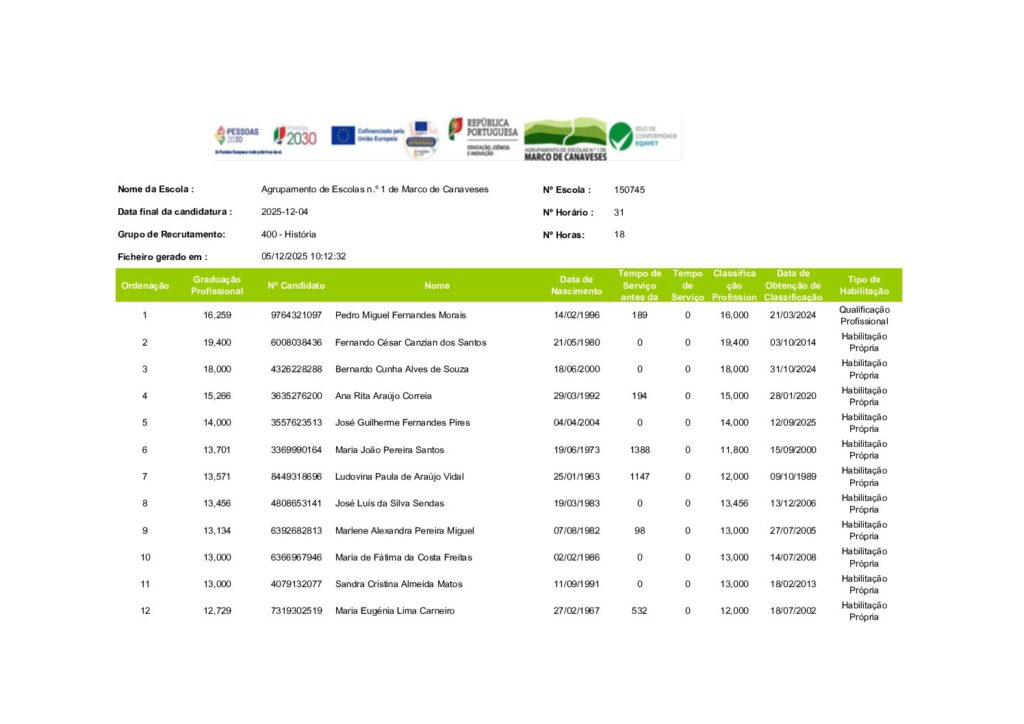Viewport: 1024px width, 724px height.
Task: Click the eTwinning school badge logo
Action: click(x=422, y=137)
